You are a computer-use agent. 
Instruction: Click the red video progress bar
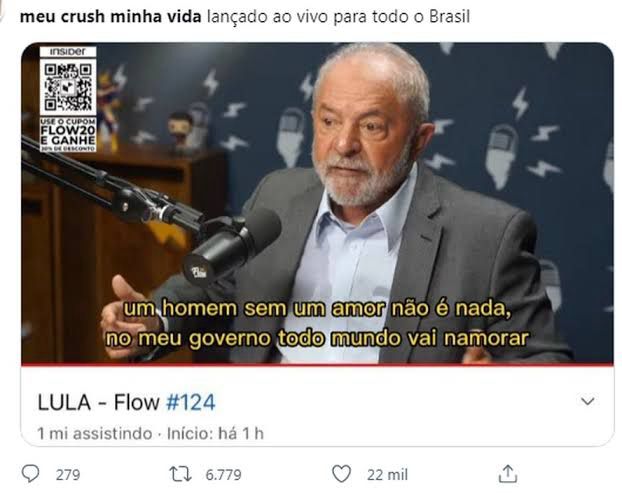click(x=317, y=364)
